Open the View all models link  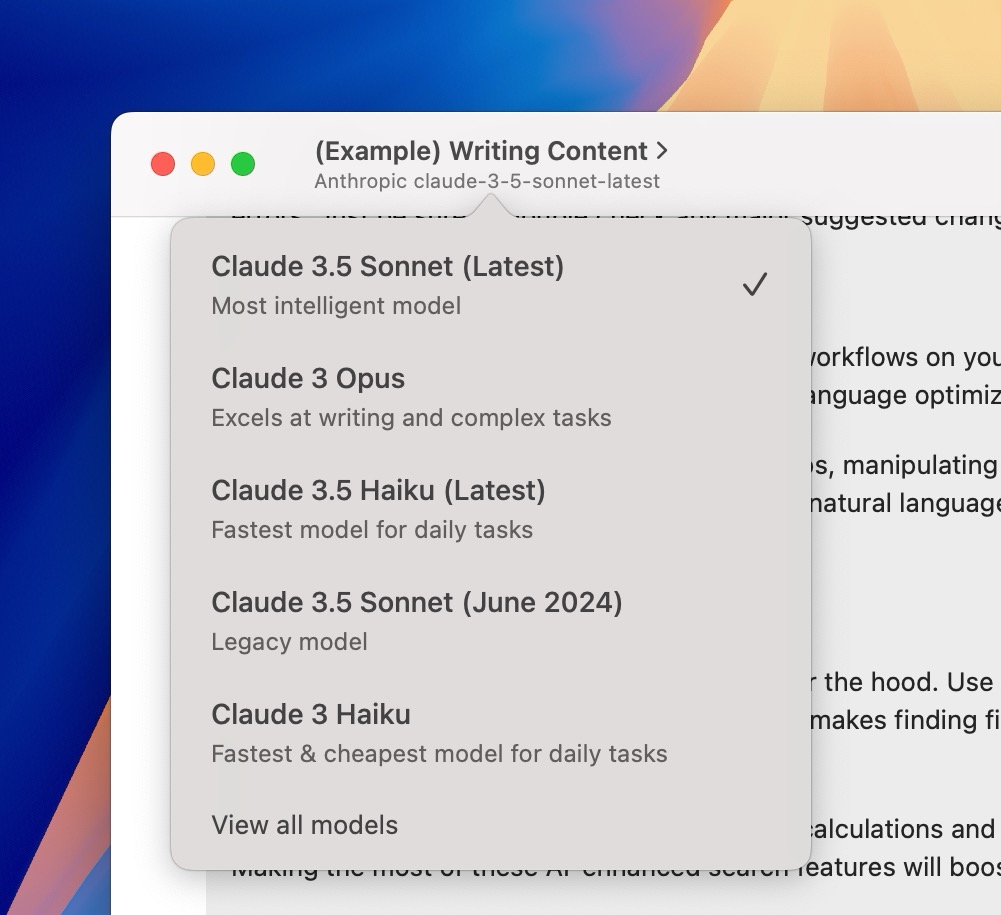304,825
